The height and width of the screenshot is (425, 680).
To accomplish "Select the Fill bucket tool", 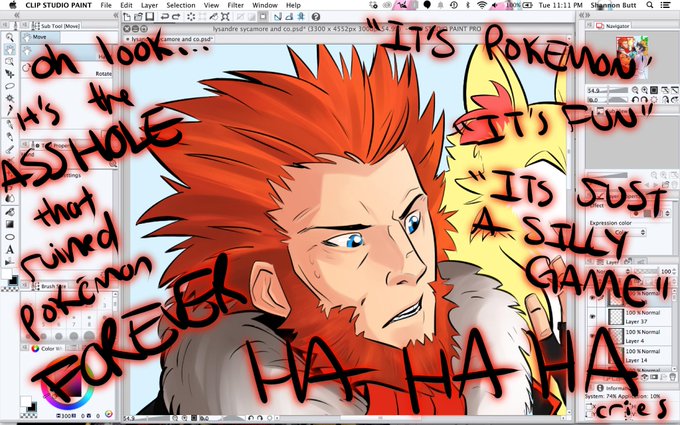I will coord(9,212).
